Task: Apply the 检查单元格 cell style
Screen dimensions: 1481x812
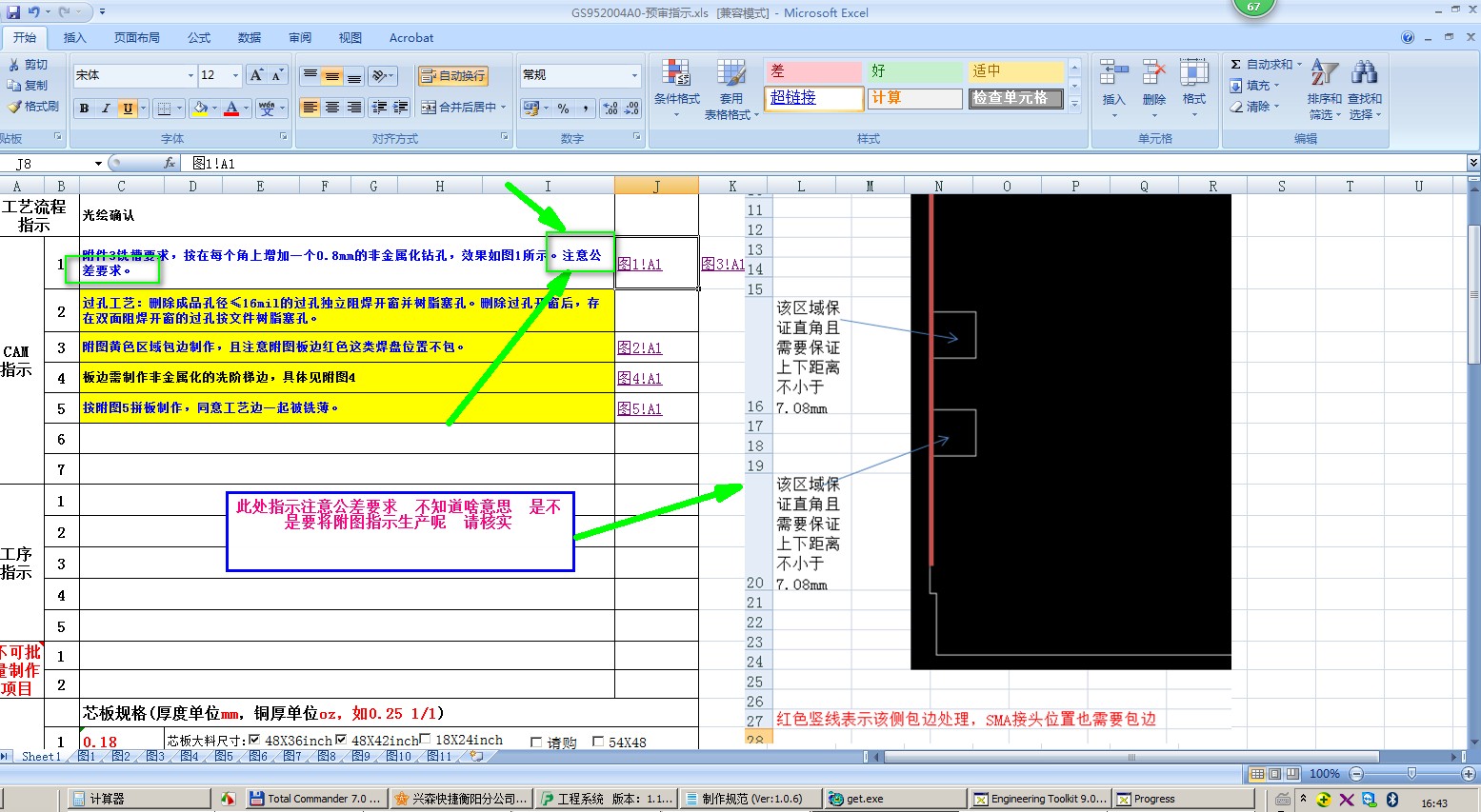Action: click(x=1015, y=98)
